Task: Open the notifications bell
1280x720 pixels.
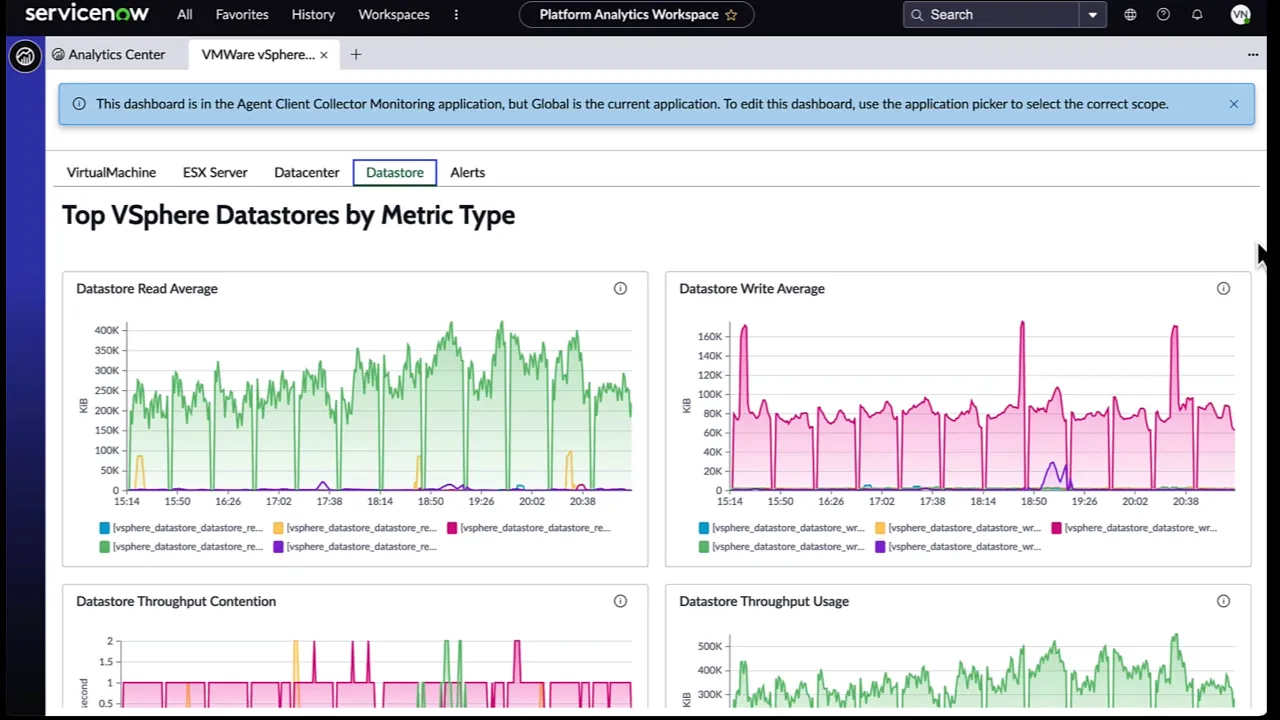Action: pos(1197,14)
